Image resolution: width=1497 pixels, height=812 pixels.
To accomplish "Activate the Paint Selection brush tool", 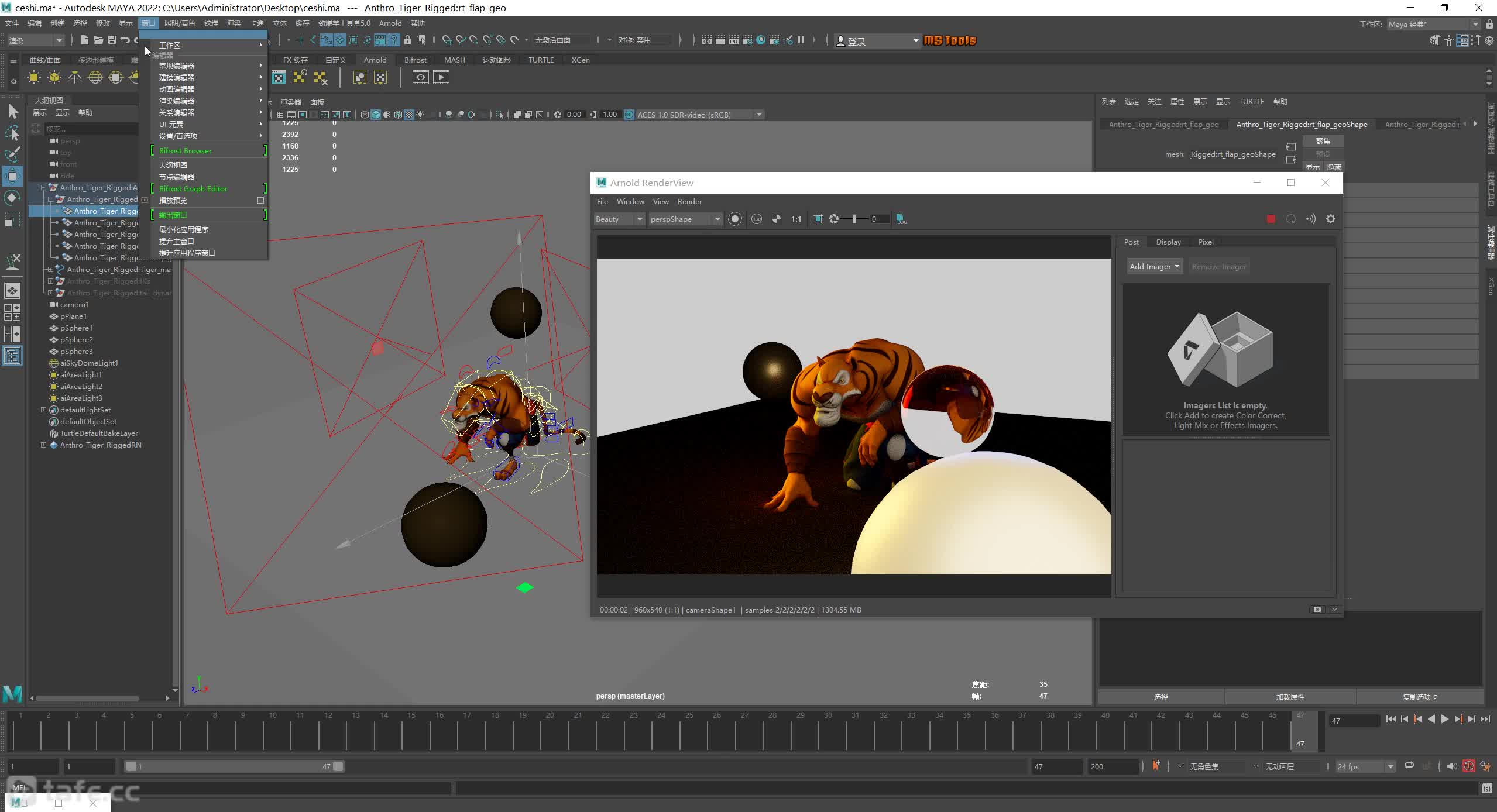I will pos(13,154).
